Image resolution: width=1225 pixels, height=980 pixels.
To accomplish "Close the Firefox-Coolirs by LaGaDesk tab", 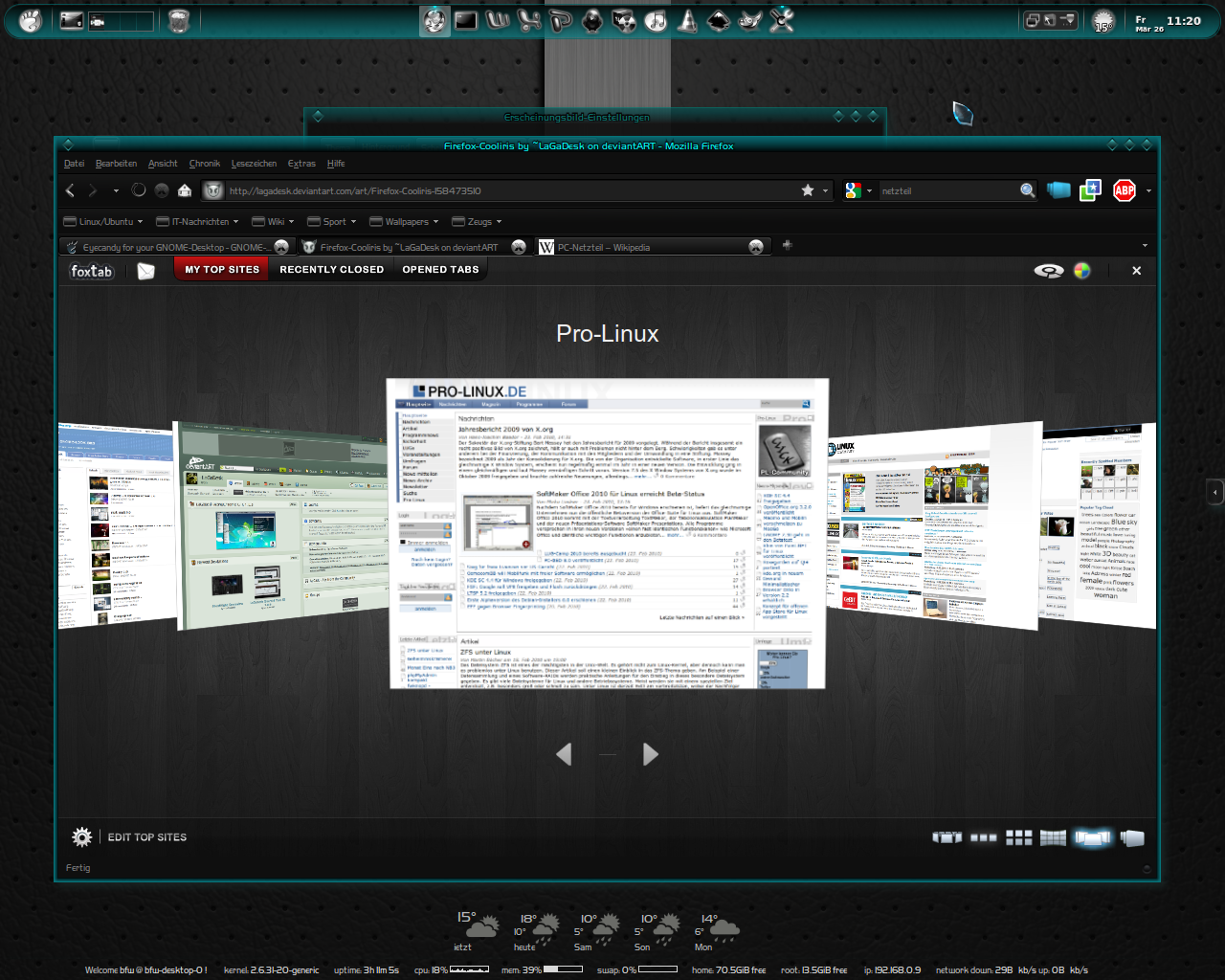I will point(519,247).
